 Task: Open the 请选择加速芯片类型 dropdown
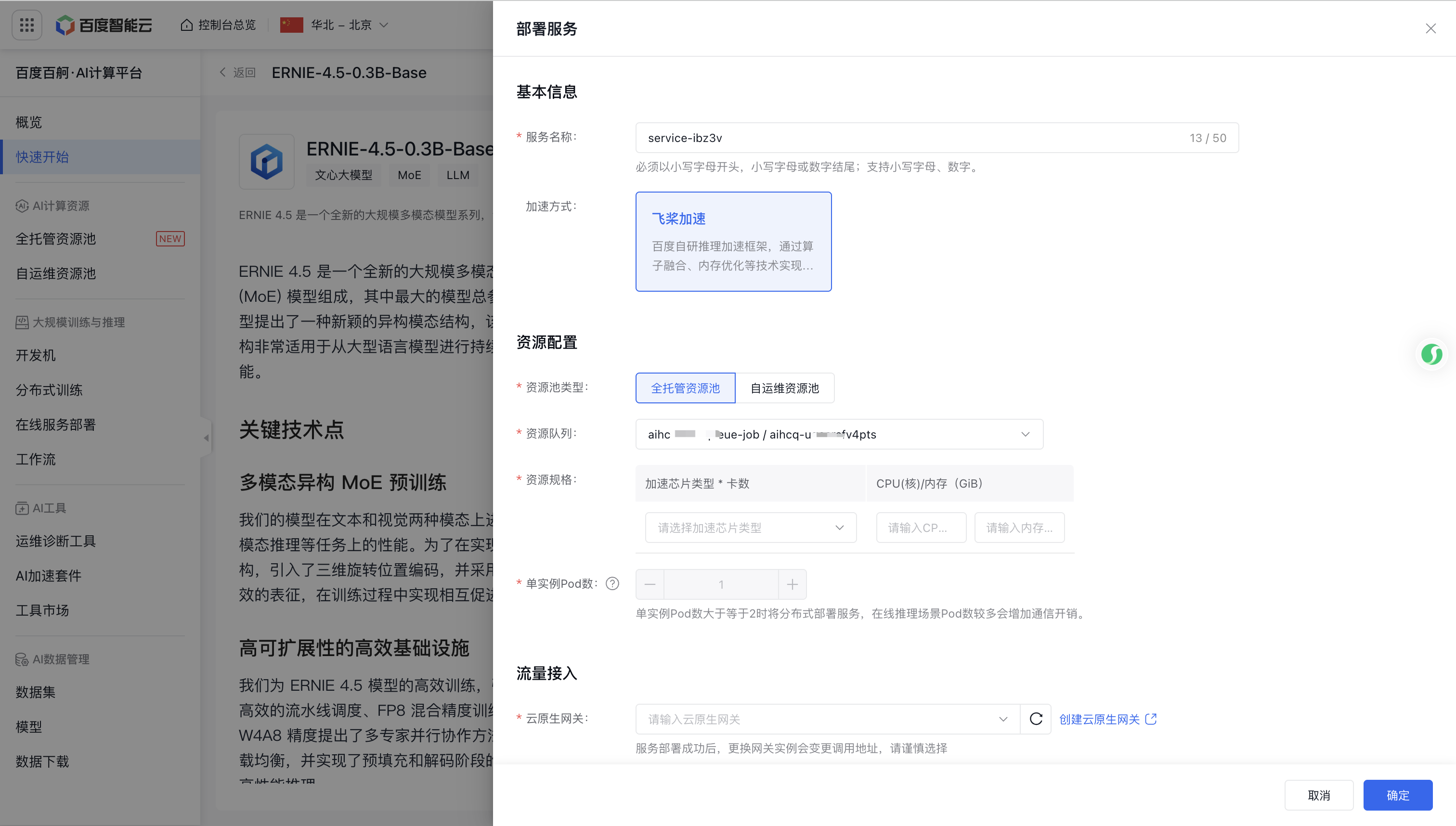click(750, 528)
